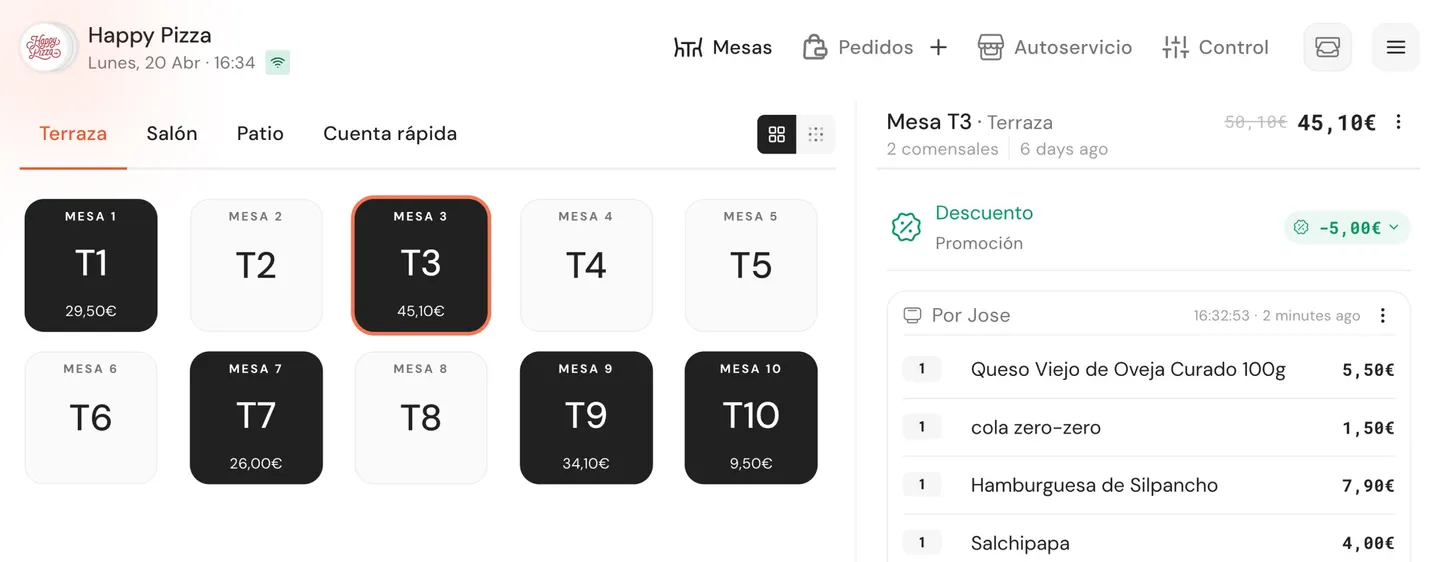The width and height of the screenshot is (1440, 562).
Task: Switch to large grid table view
Action: [777, 134]
